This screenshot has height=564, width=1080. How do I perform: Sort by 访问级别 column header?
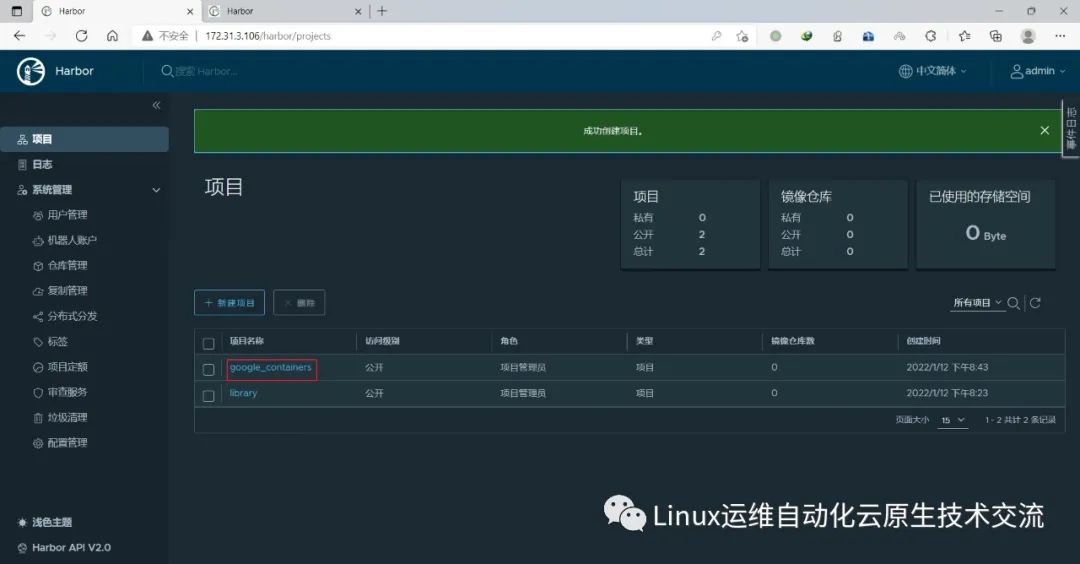(x=382, y=341)
